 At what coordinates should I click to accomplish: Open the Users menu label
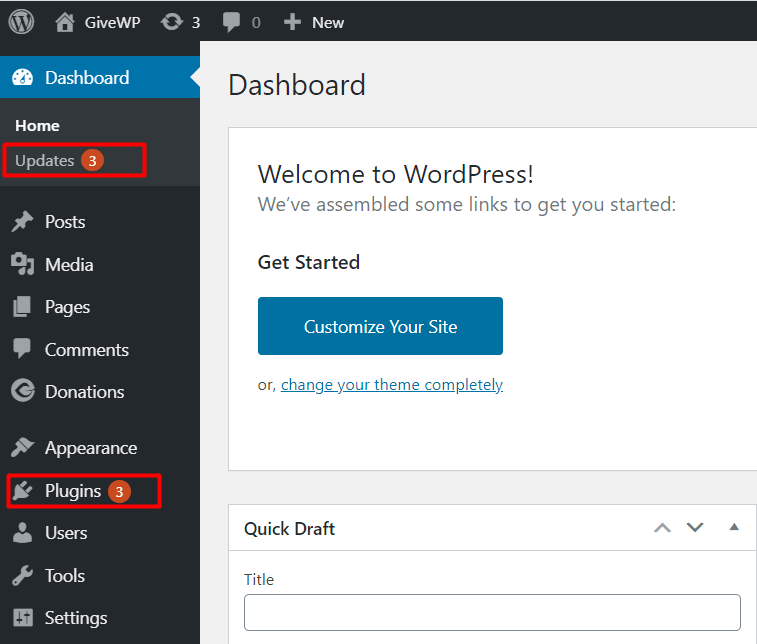tap(66, 533)
